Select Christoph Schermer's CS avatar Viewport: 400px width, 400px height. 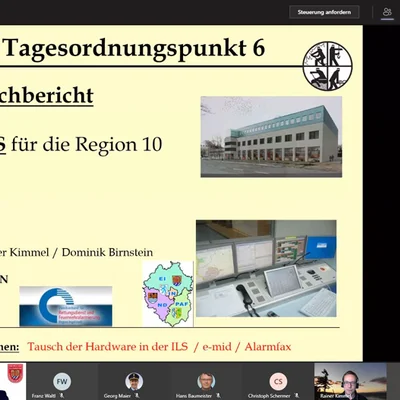click(278, 382)
